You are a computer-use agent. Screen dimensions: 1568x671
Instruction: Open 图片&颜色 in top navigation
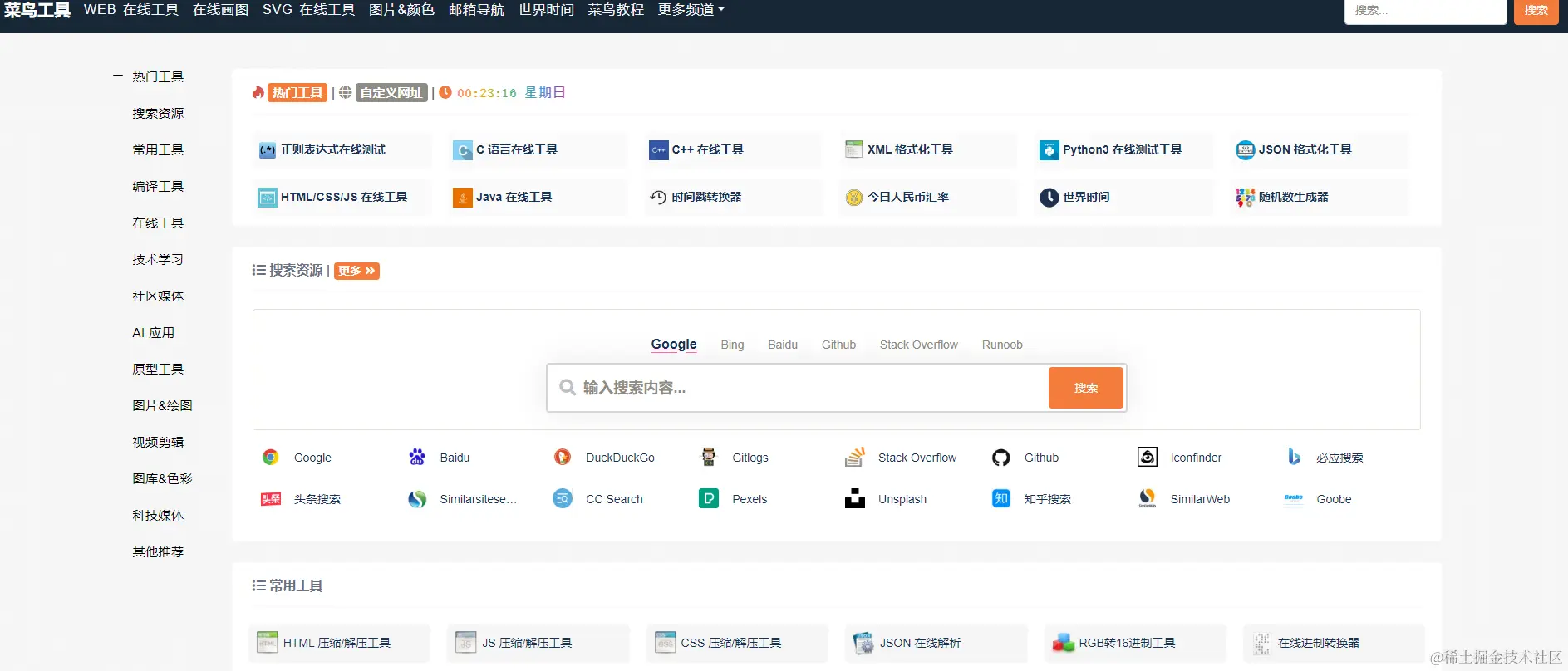click(401, 10)
